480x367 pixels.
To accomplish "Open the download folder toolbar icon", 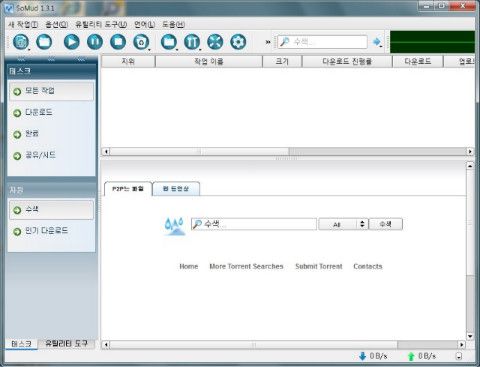I will [169, 42].
